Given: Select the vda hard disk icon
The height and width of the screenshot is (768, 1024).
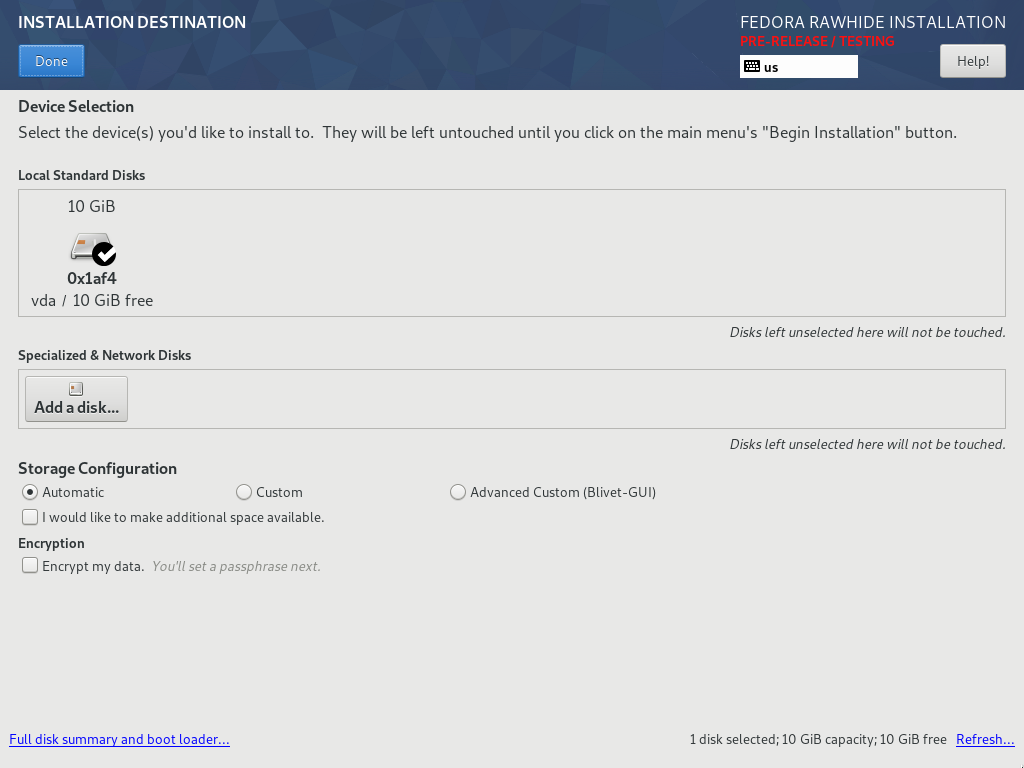Looking at the screenshot, I should coord(93,249).
